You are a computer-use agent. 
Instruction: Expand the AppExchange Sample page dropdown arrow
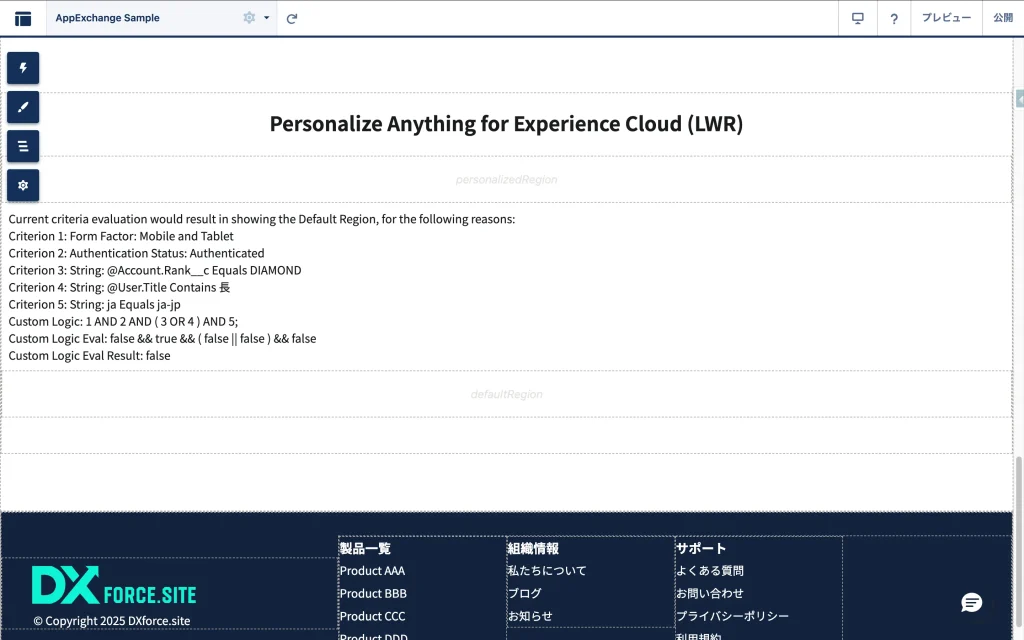(267, 18)
